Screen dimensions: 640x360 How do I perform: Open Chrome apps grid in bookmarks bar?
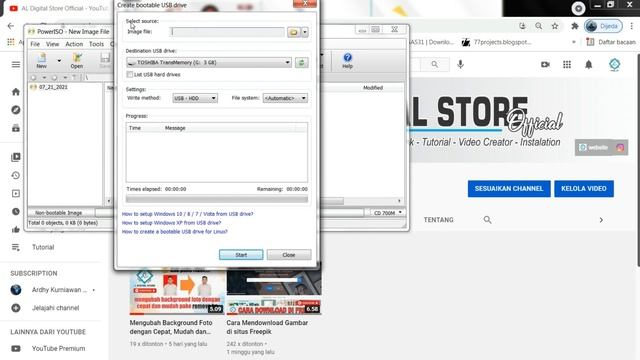(11, 42)
